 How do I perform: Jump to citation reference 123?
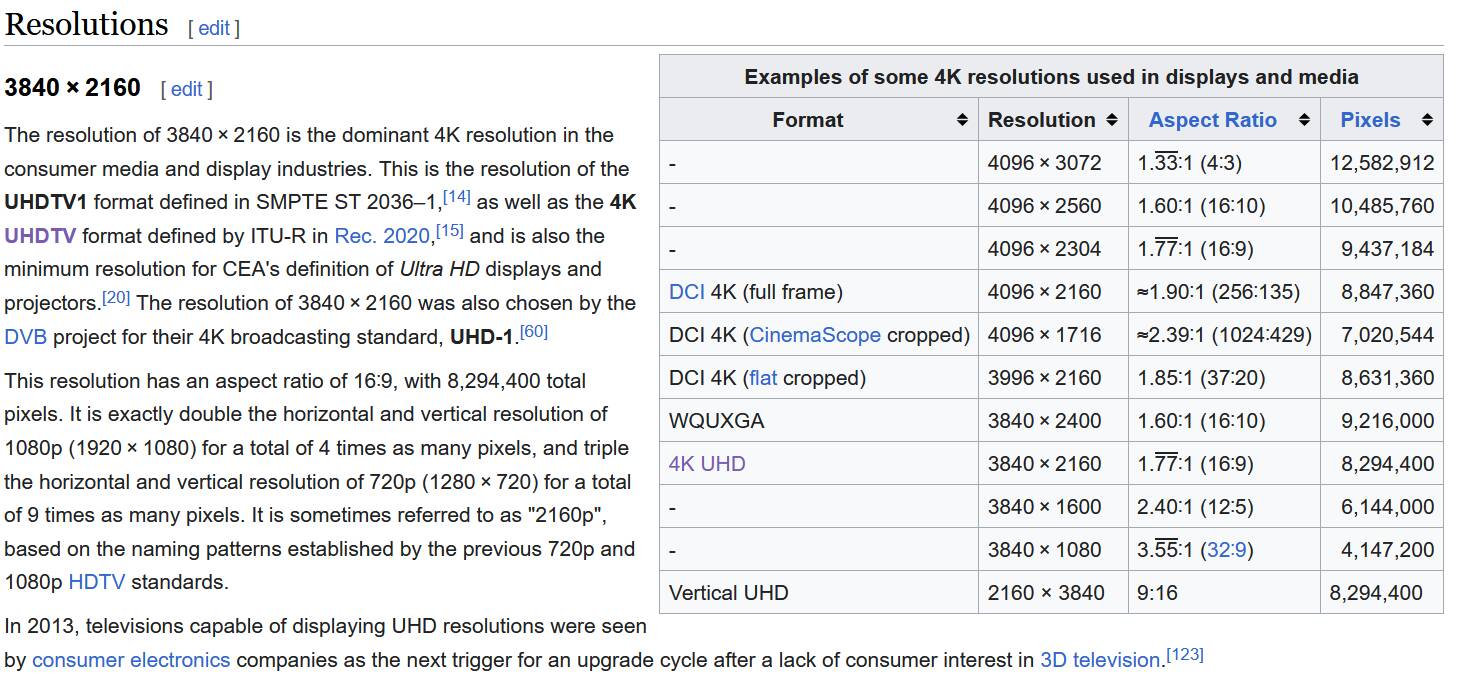point(1185,655)
